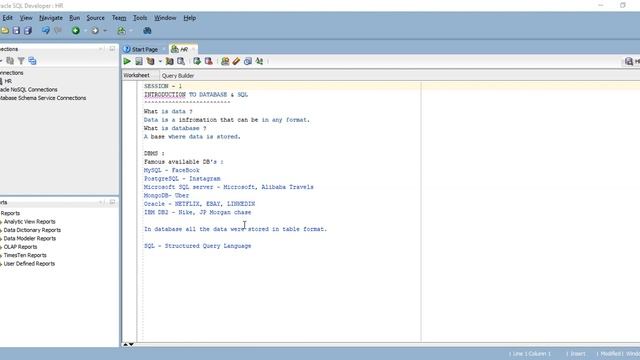Open the Schema Browser icon in Connections panel
This screenshot has height=360, width=640.
(32, 61)
